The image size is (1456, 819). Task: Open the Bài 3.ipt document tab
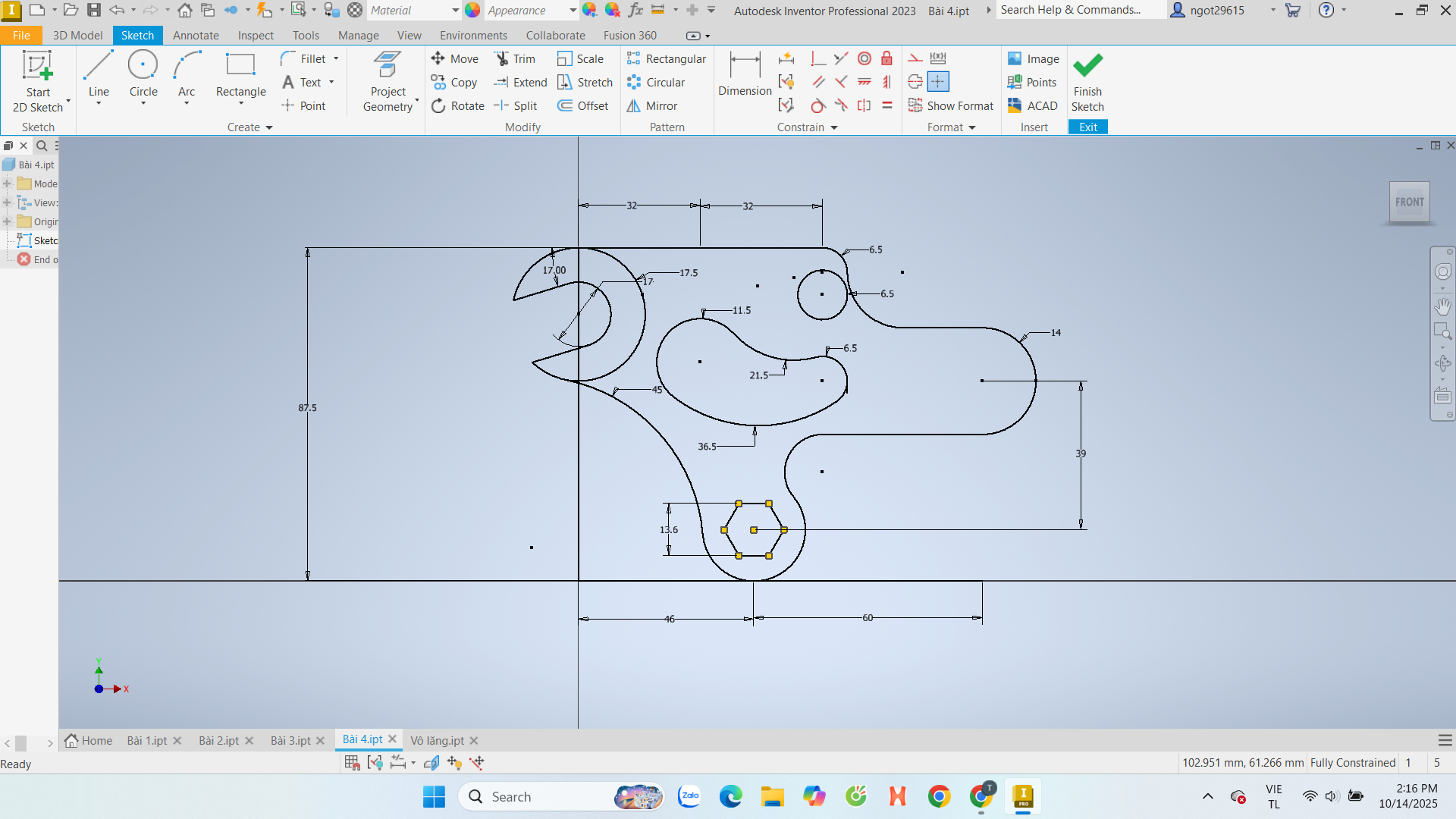point(290,740)
